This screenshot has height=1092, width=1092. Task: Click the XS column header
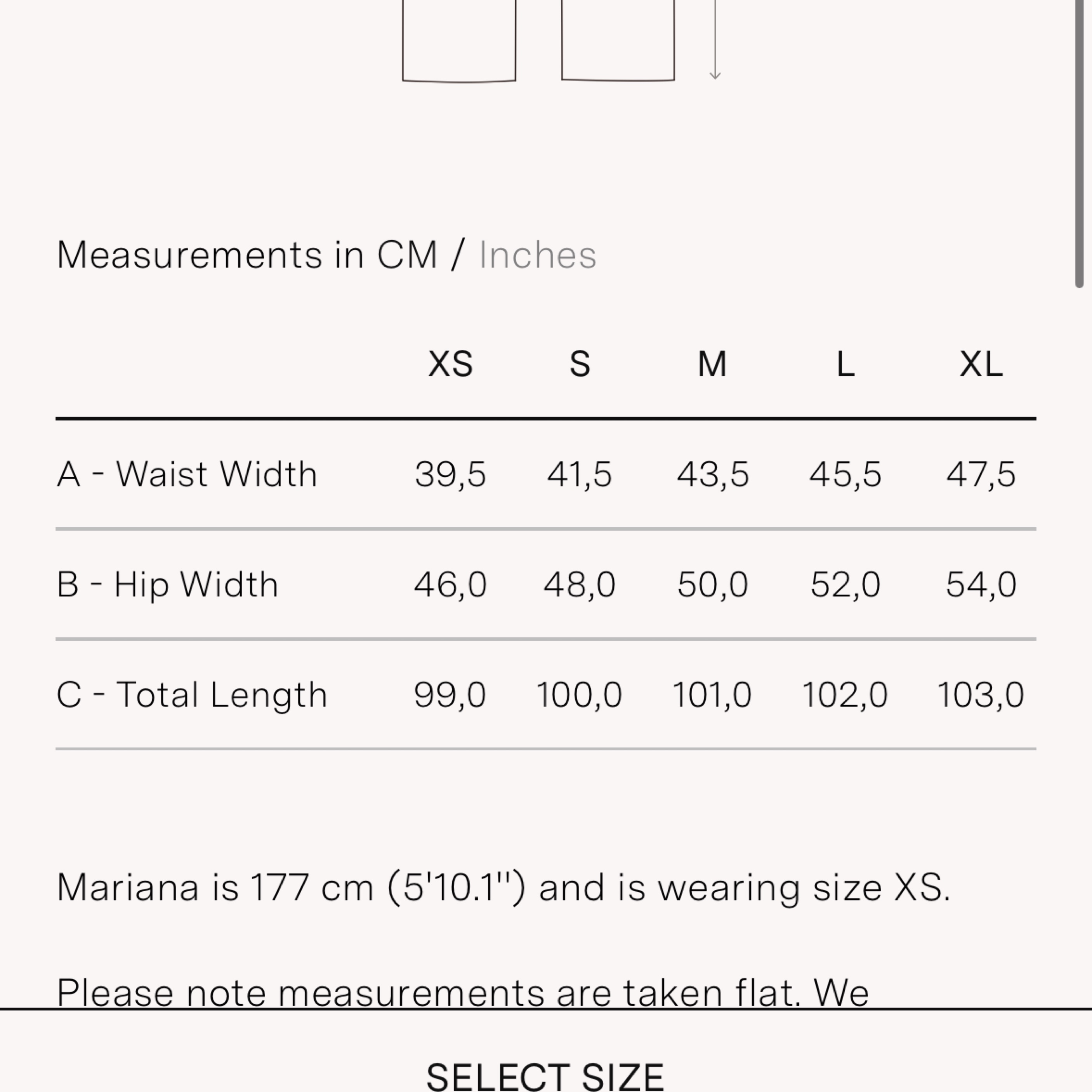coord(450,364)
